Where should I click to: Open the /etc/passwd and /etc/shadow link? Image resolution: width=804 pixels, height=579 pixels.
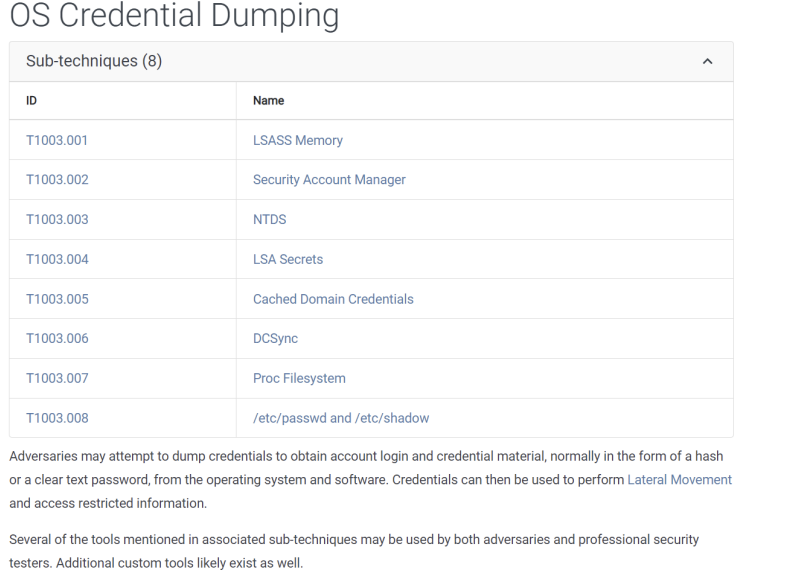[x=341, y=418]
